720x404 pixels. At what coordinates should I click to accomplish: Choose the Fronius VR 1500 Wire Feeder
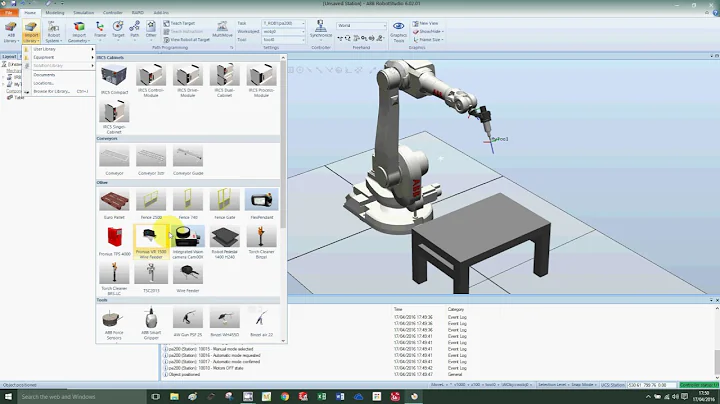pos(151,242)
